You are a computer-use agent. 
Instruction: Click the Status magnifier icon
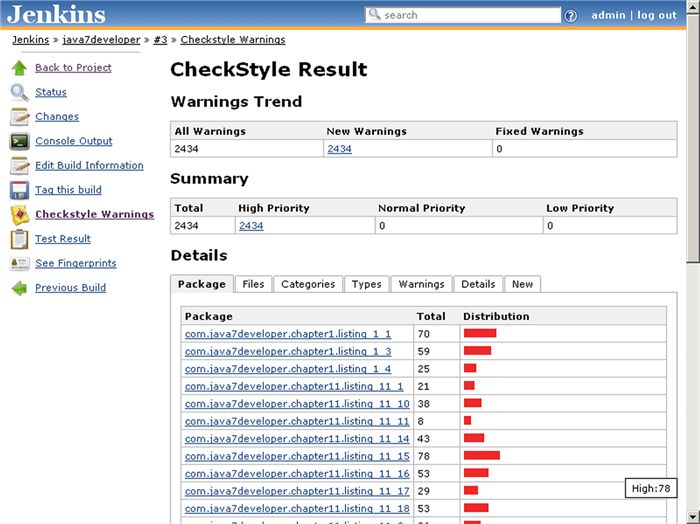[19, 92]
